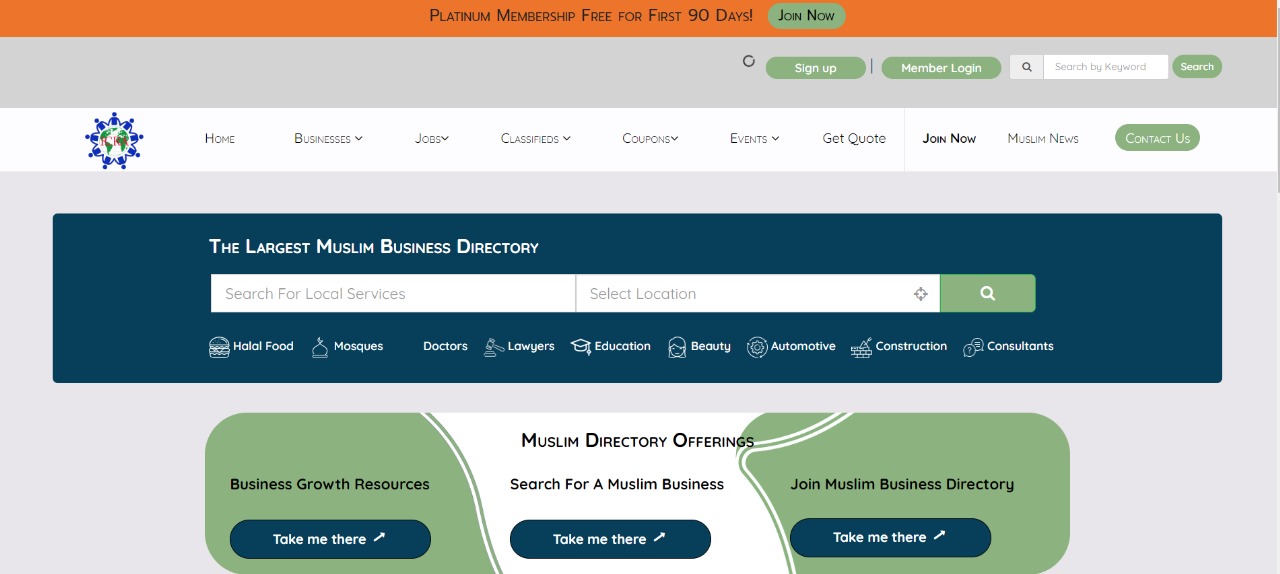Click the Search button beside keyword field
The image size is (1280, 574).
pos(1197,67)
